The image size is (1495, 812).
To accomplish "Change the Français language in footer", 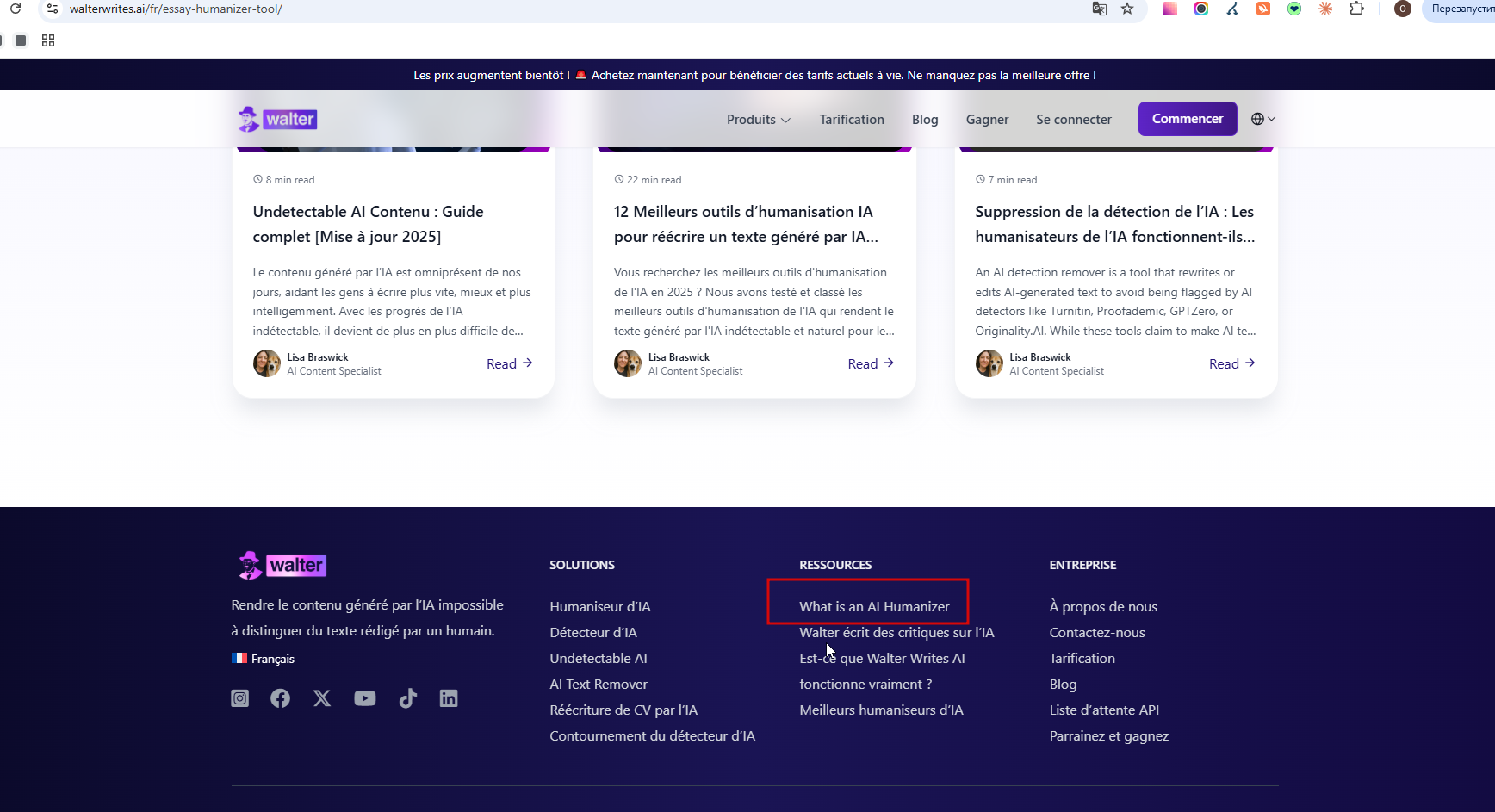I will [264, 659].
